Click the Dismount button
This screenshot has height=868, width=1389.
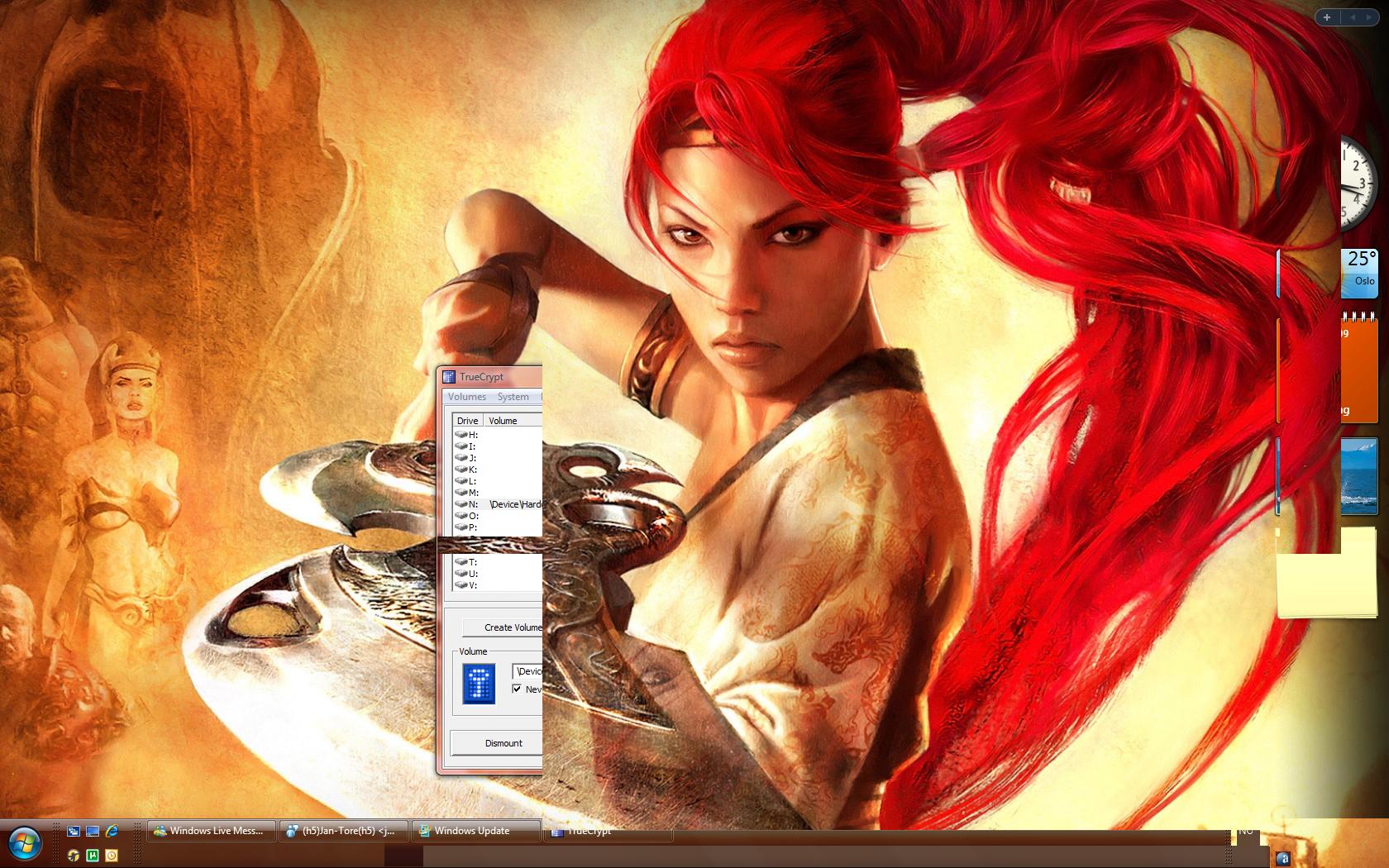coord(497,743)
